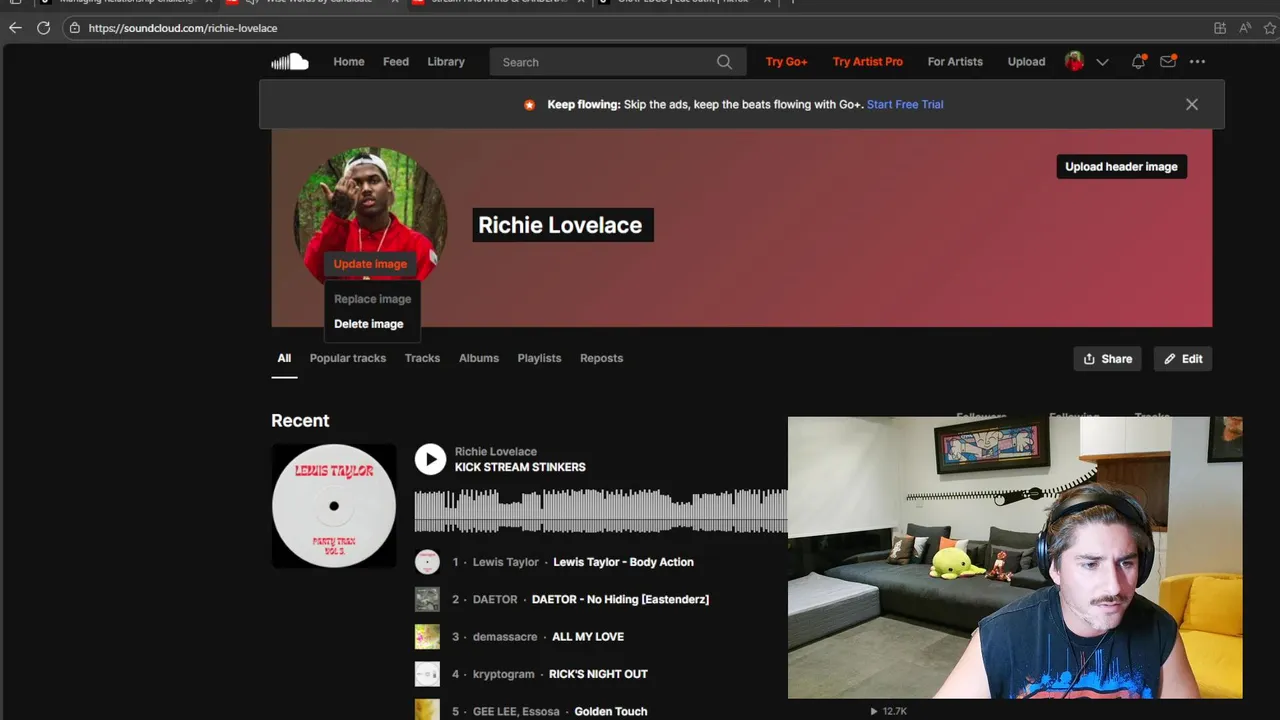
Task: Click the Share button
Action: click(x=1107, y=359)
